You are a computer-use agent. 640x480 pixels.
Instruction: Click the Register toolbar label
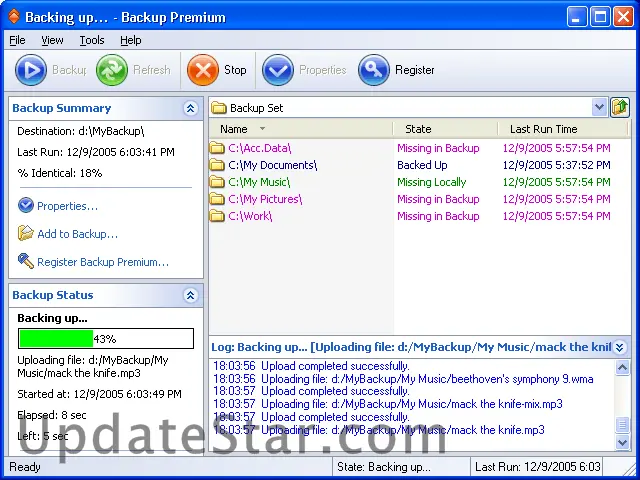coord(414,70)
